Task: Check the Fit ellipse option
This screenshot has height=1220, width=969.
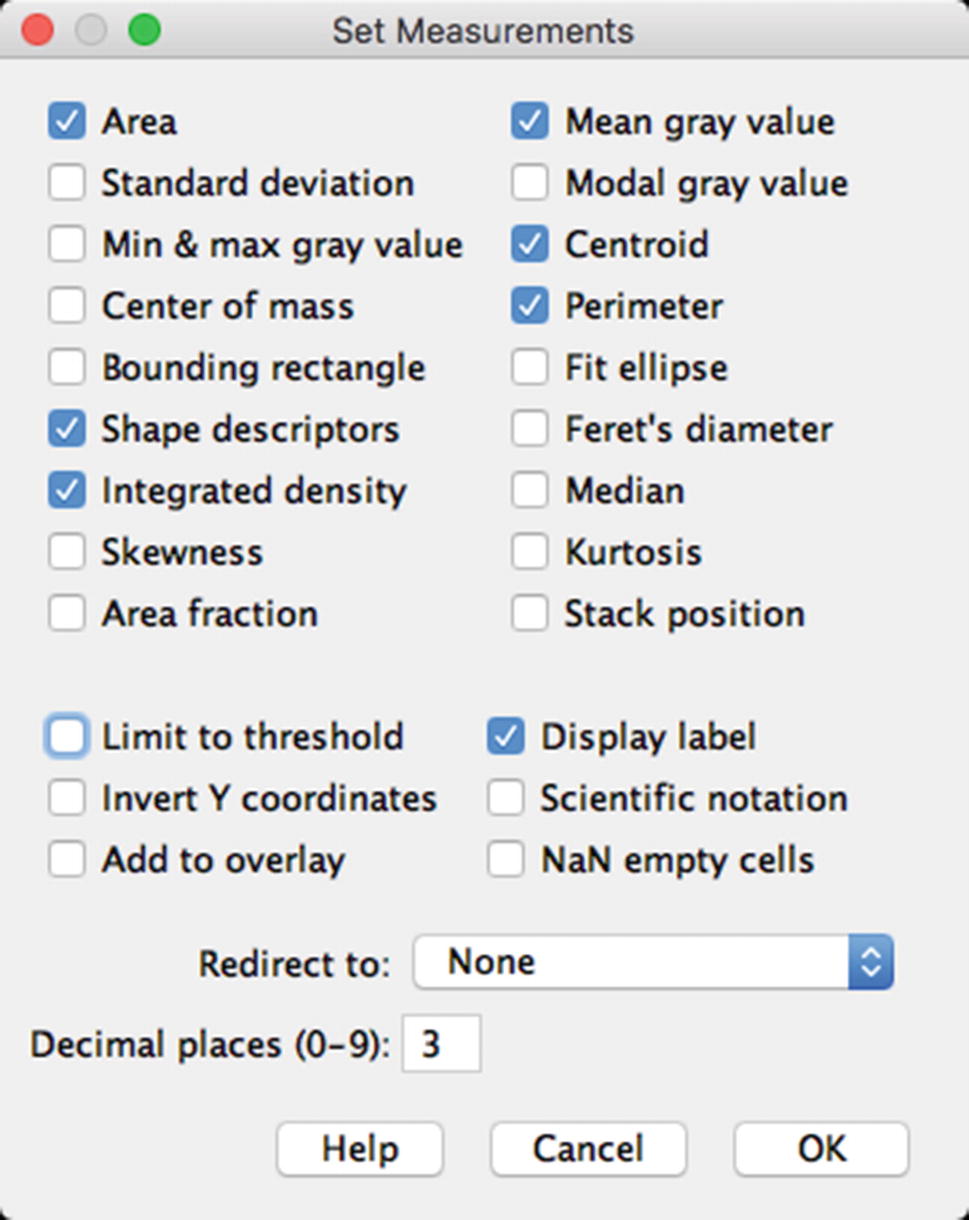Action: (530, 368)
